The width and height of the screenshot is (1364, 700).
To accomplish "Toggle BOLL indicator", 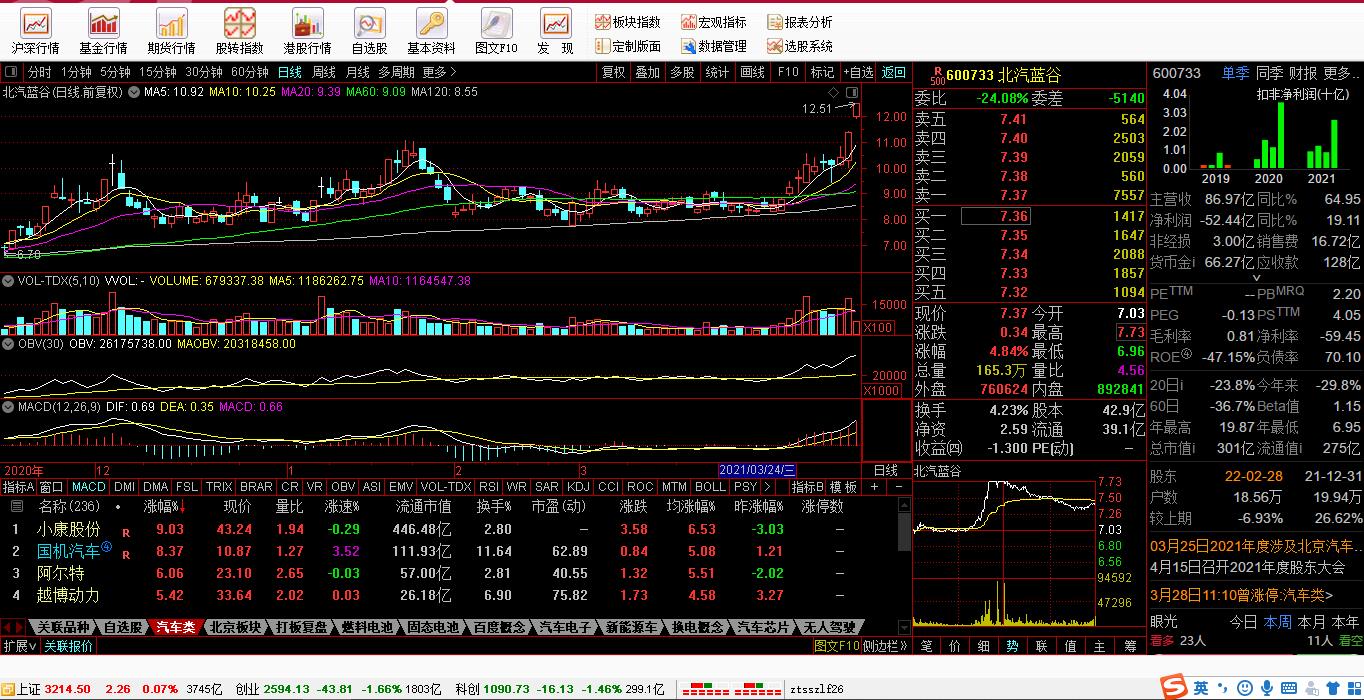I will [x=710, y=487].
